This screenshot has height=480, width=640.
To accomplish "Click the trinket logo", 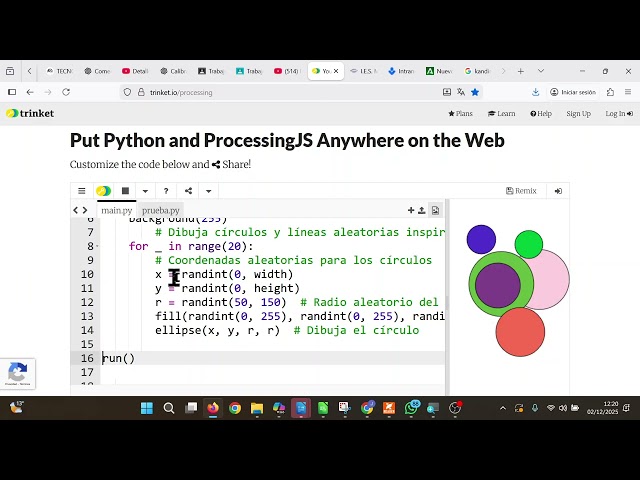I will pos(30,113).
